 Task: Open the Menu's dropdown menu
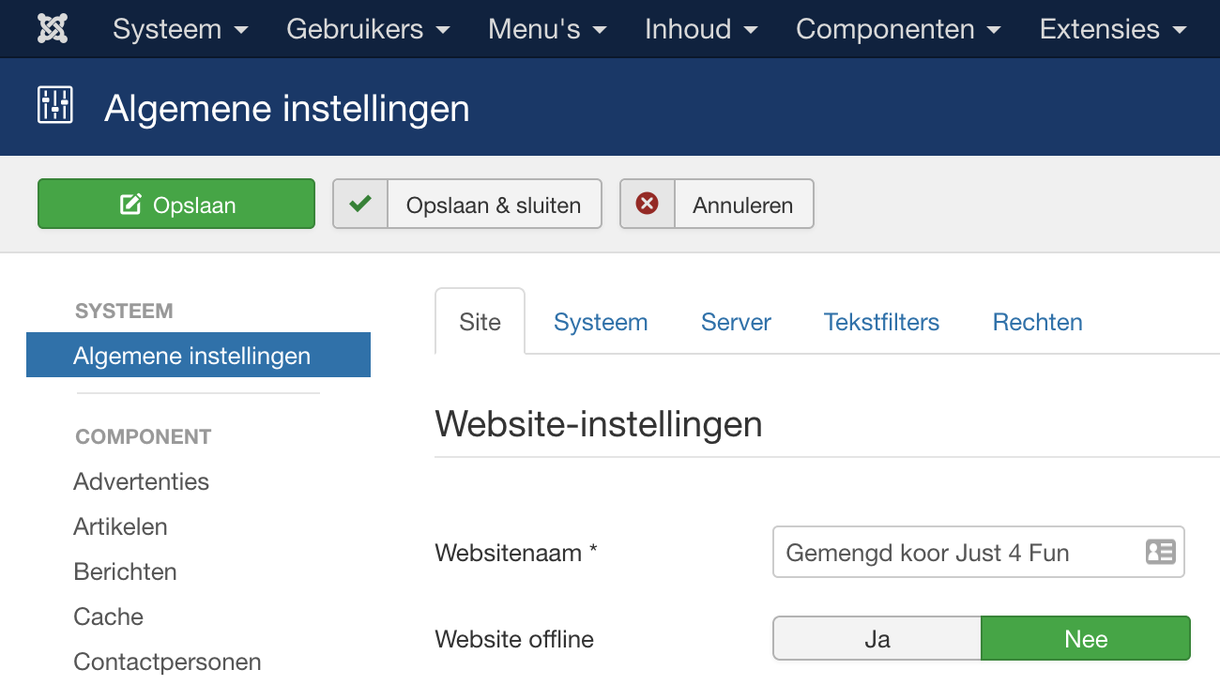pyautogui.click(x=547, y=29)
